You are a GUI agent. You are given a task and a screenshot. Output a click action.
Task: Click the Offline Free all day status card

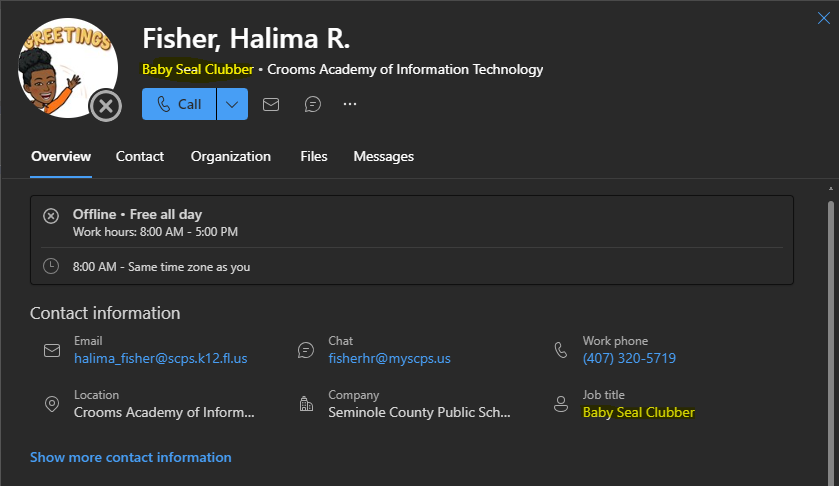(412, 240)
